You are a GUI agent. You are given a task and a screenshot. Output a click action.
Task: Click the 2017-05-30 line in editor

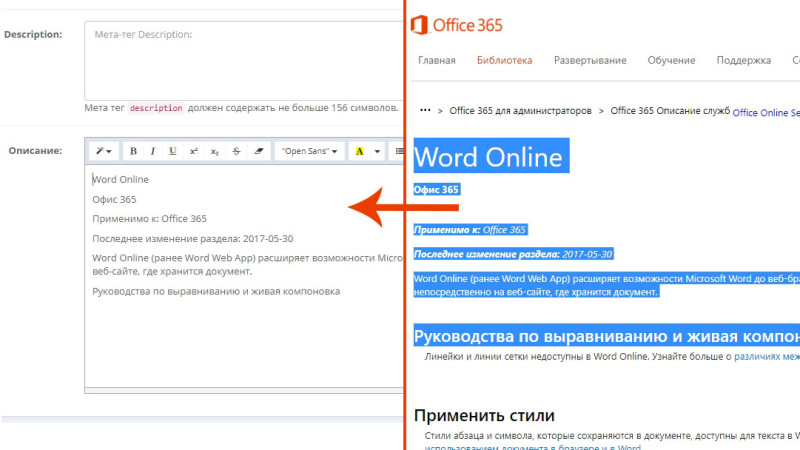click(193, 239)
